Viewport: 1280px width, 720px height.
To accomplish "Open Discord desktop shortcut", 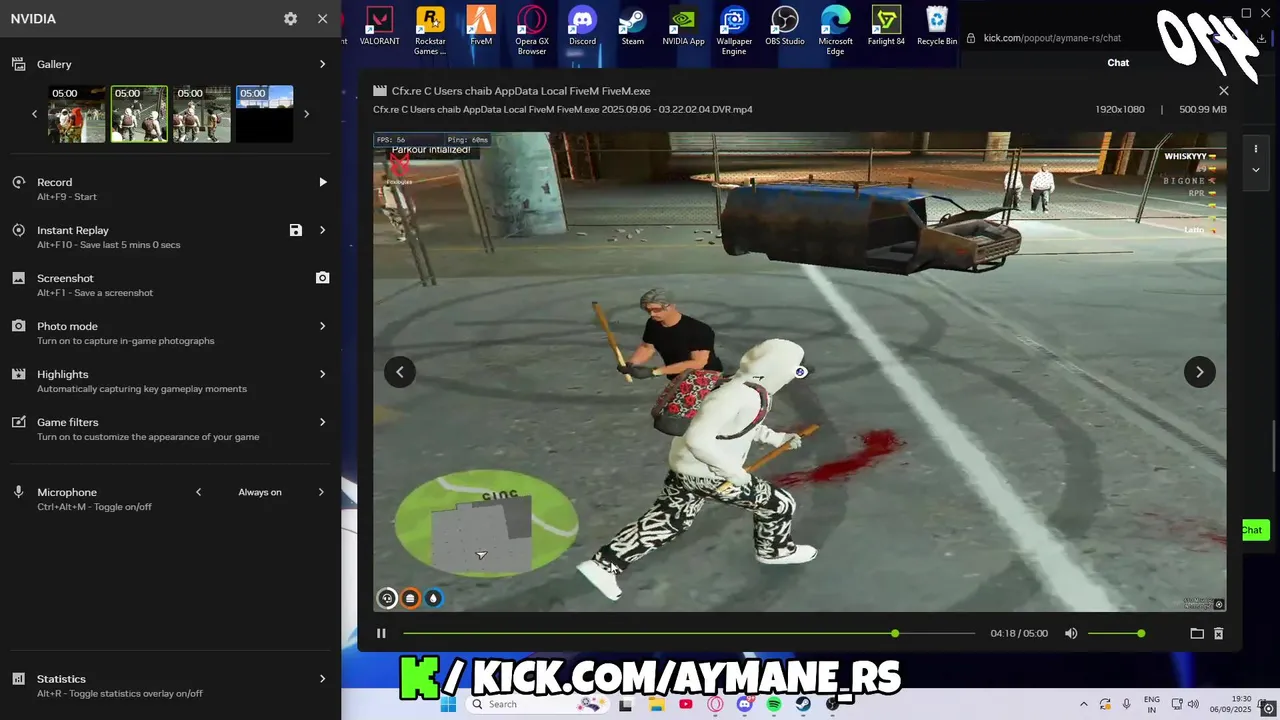I will click(582, 26).
